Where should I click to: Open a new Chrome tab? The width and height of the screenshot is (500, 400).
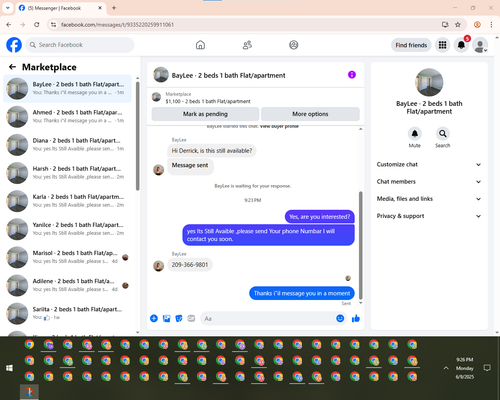pyautogui.click(x=114, y=8)
